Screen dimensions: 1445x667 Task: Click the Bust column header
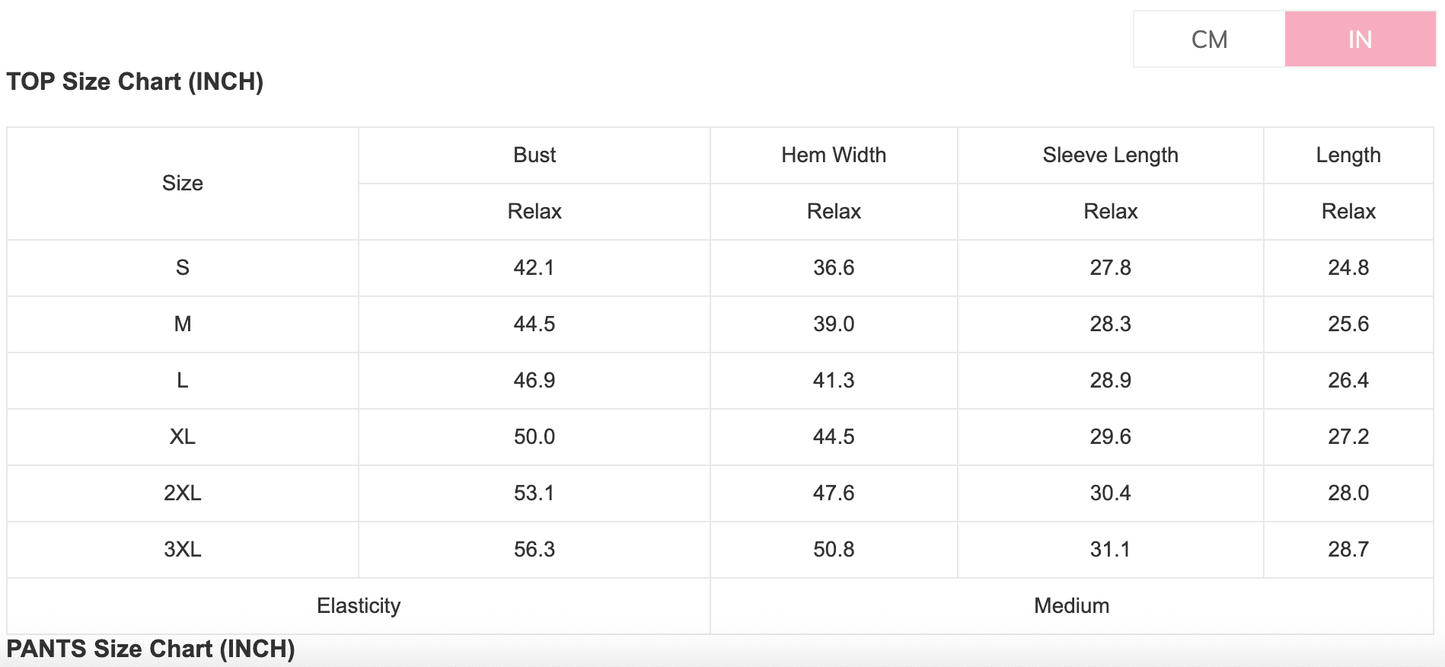[x=534, y=155]
